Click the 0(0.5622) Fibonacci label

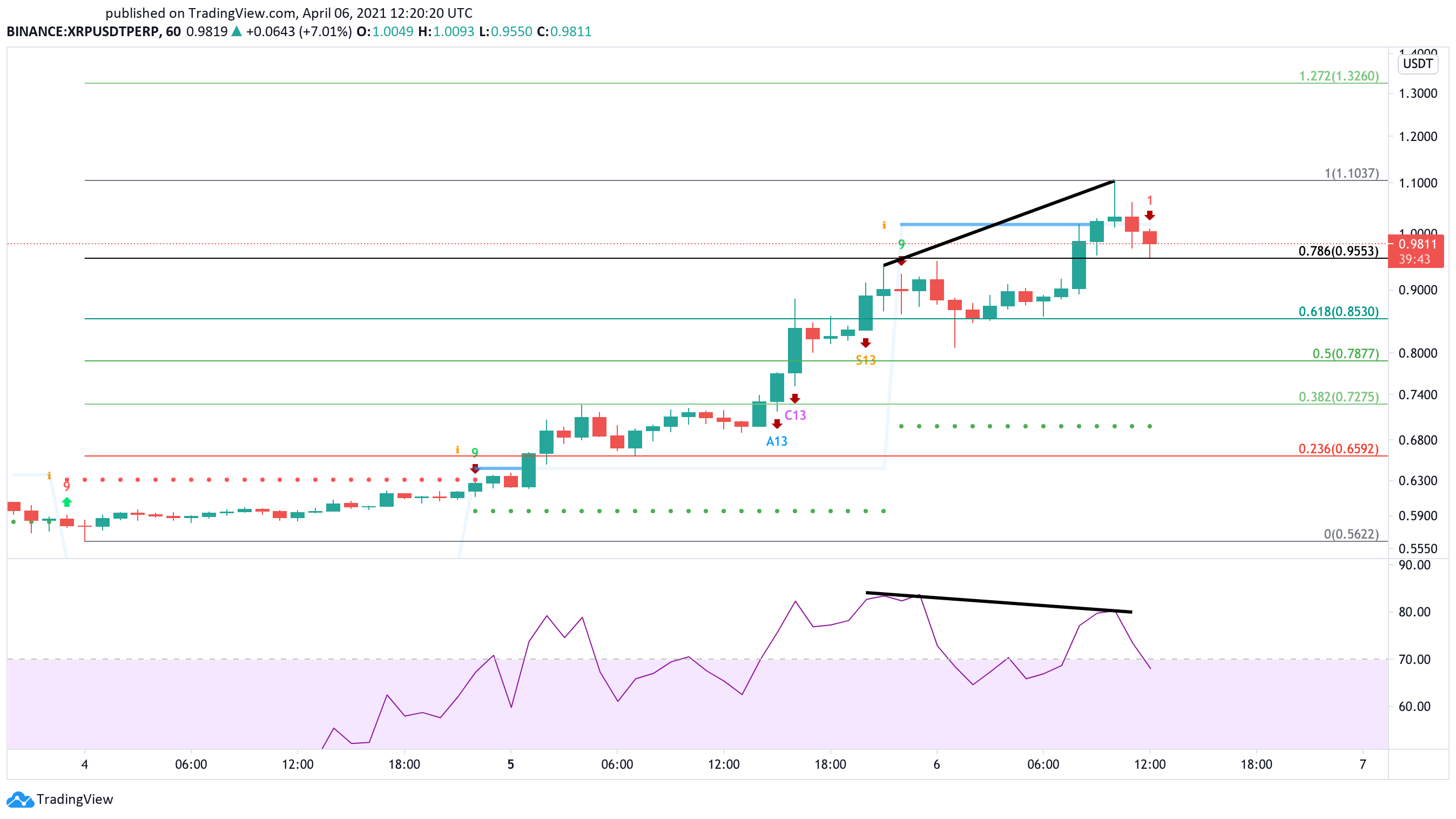tap(1351, 534)
